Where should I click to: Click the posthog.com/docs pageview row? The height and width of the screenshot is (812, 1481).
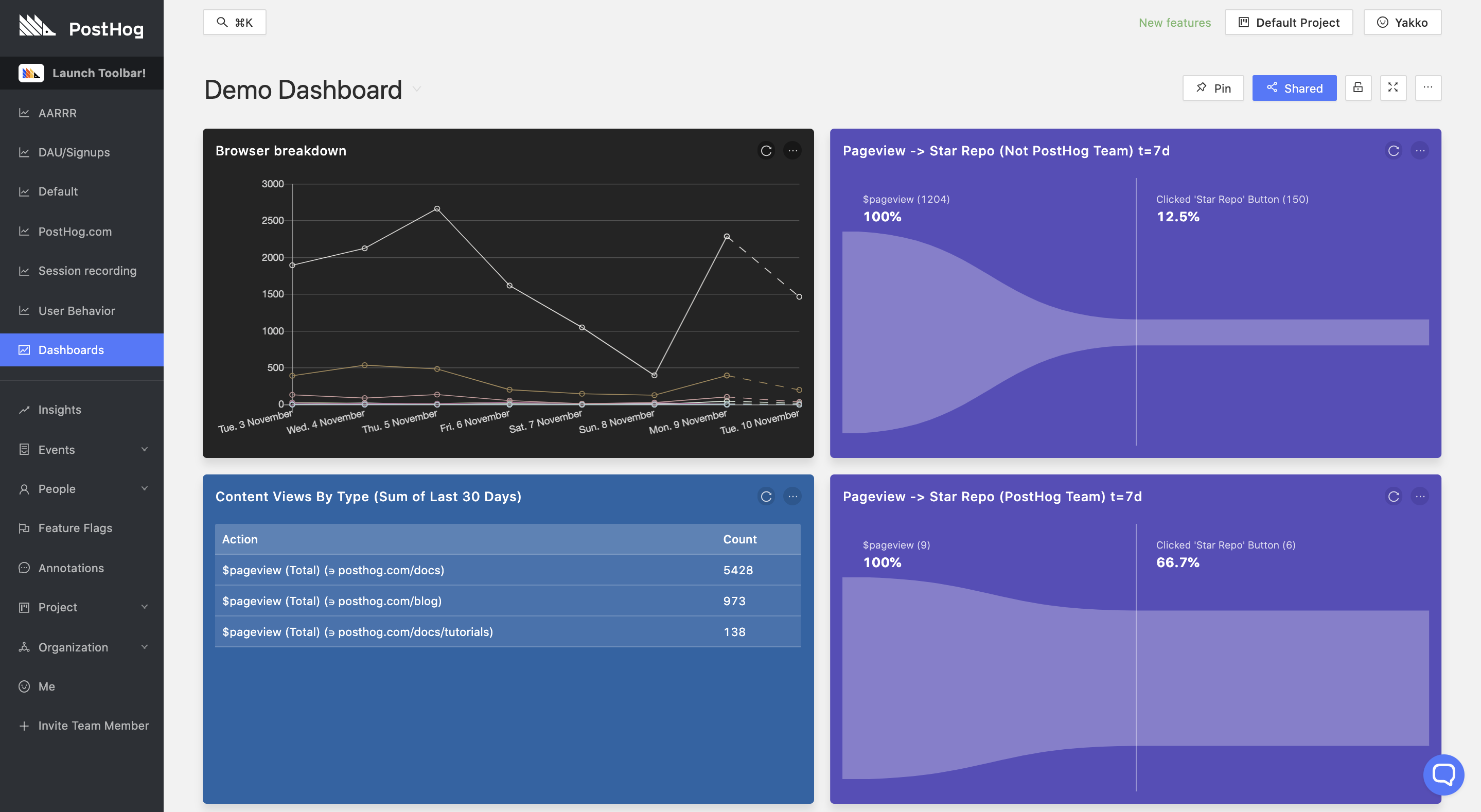pos(507,570)
